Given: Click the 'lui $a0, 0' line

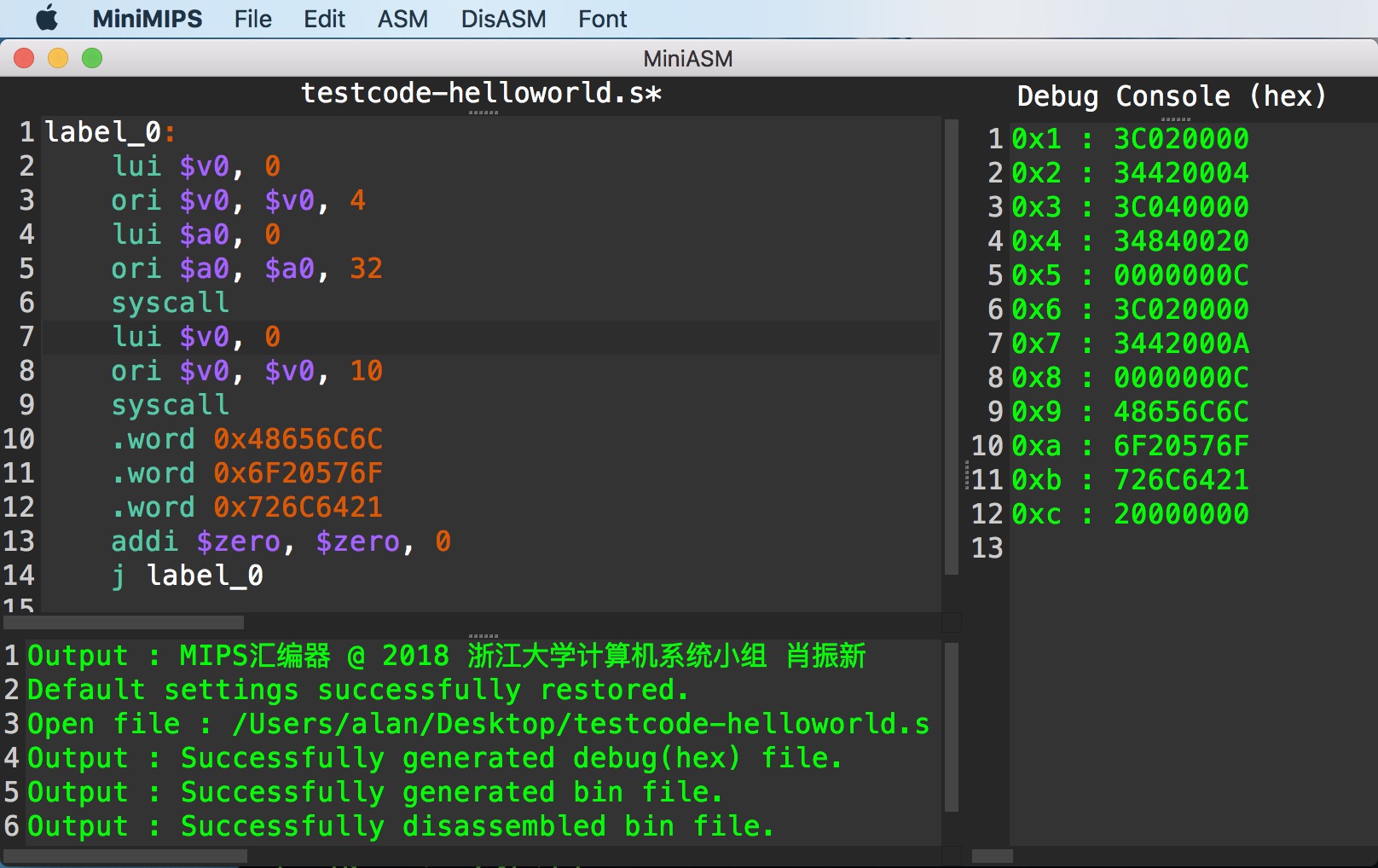Looking at the screenshot, I should (x=196, y=234).
